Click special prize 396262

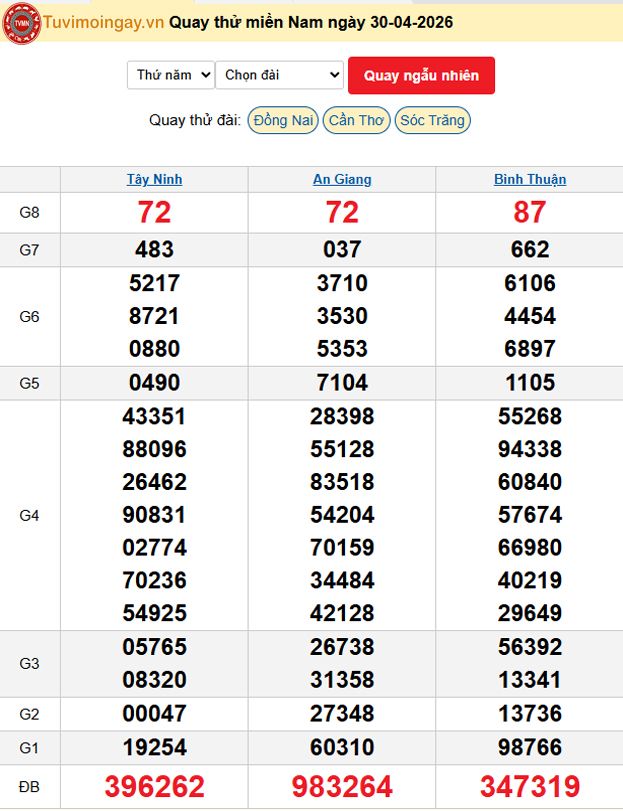click(x=155, y=787)
